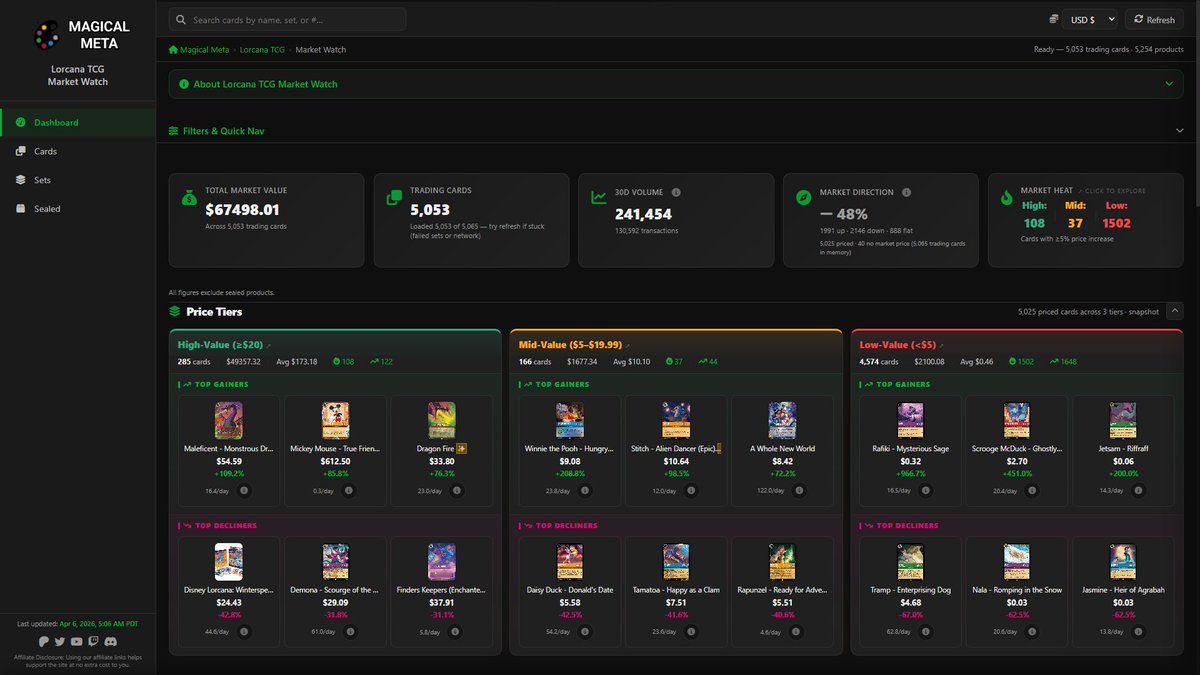Open info icon on Maleficent - Monstrous Dragon card
The height and width of the screenshot is (675, 1200).
click(246, 491)
